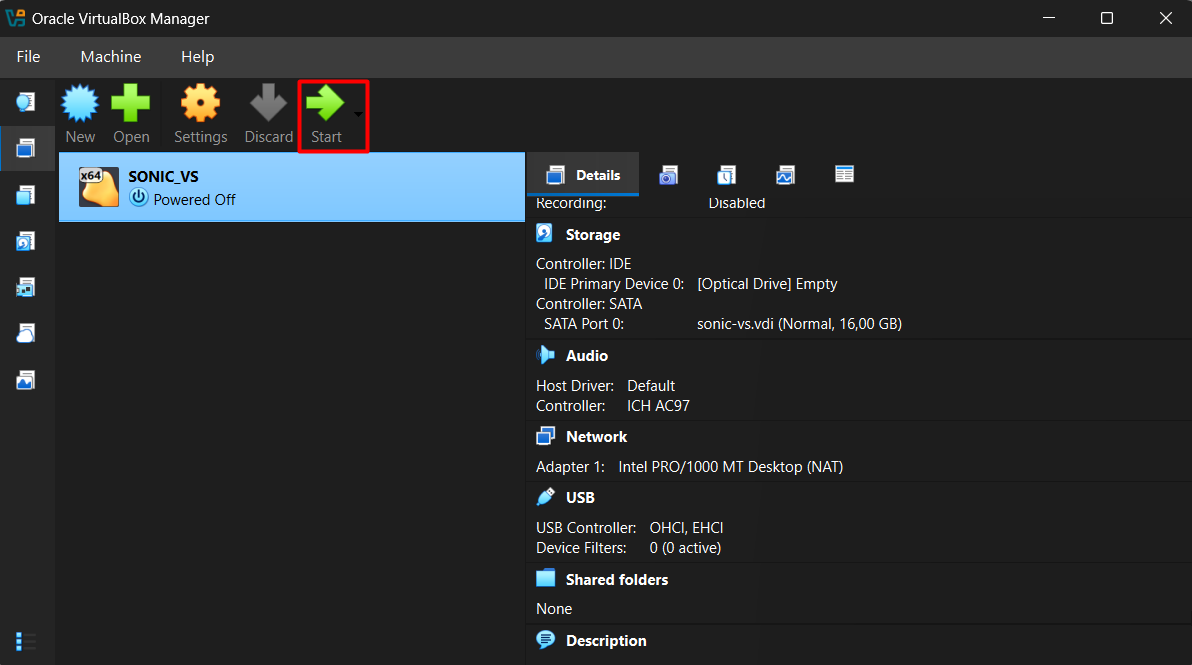The width and height of the screenshot is (1192, 665).
Task: Click the USB plug icon
Action: pyautogui.click(x=545, y=496)
